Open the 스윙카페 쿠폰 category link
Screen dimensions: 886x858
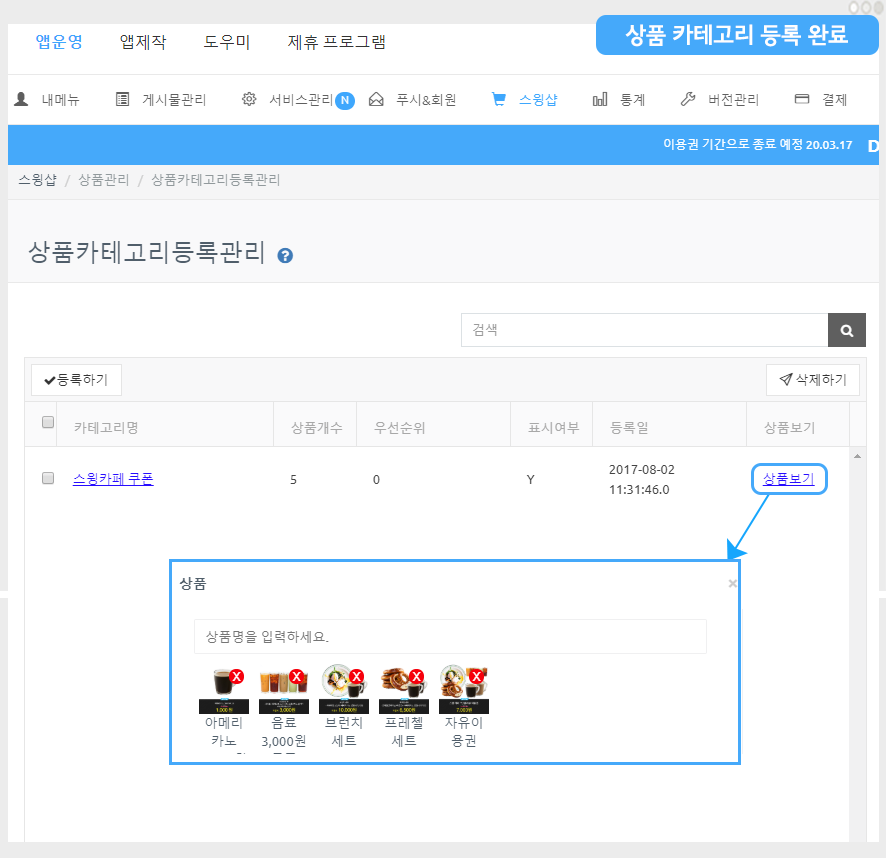tap(113, 479)
